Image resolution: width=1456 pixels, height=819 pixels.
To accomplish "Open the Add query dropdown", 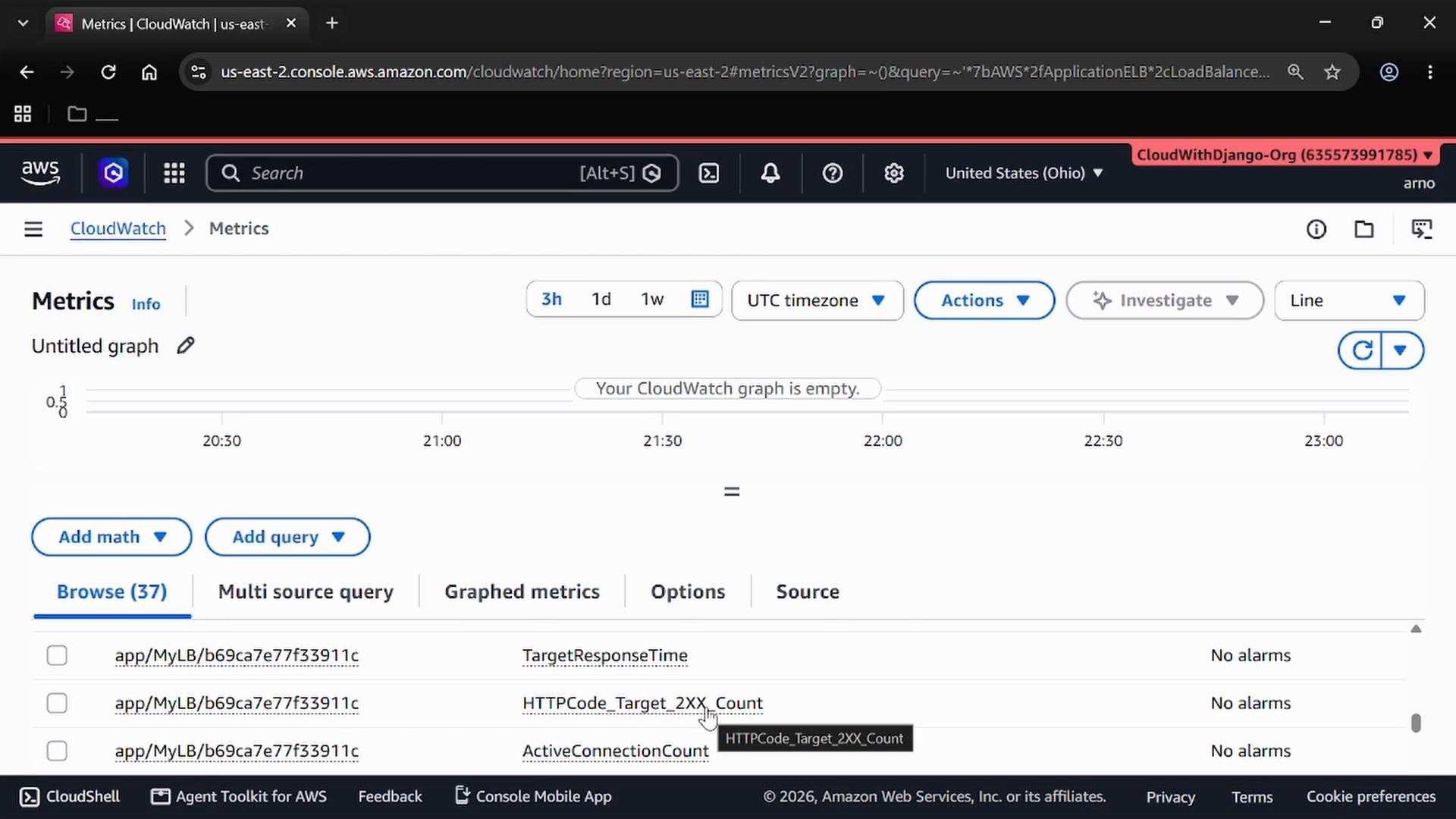I will pos(287,537).
